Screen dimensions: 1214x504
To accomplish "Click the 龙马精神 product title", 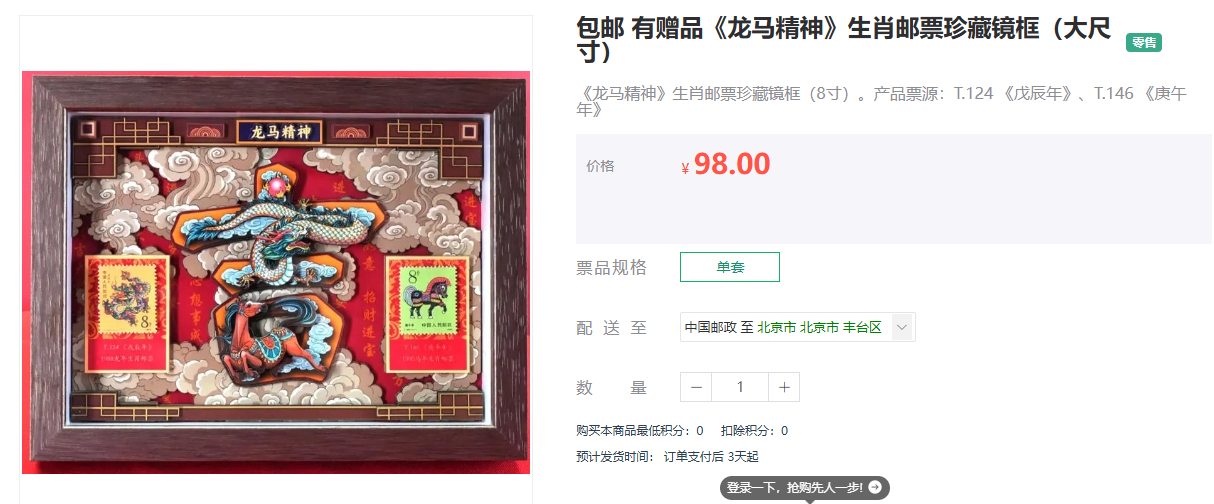I will 844,39.
